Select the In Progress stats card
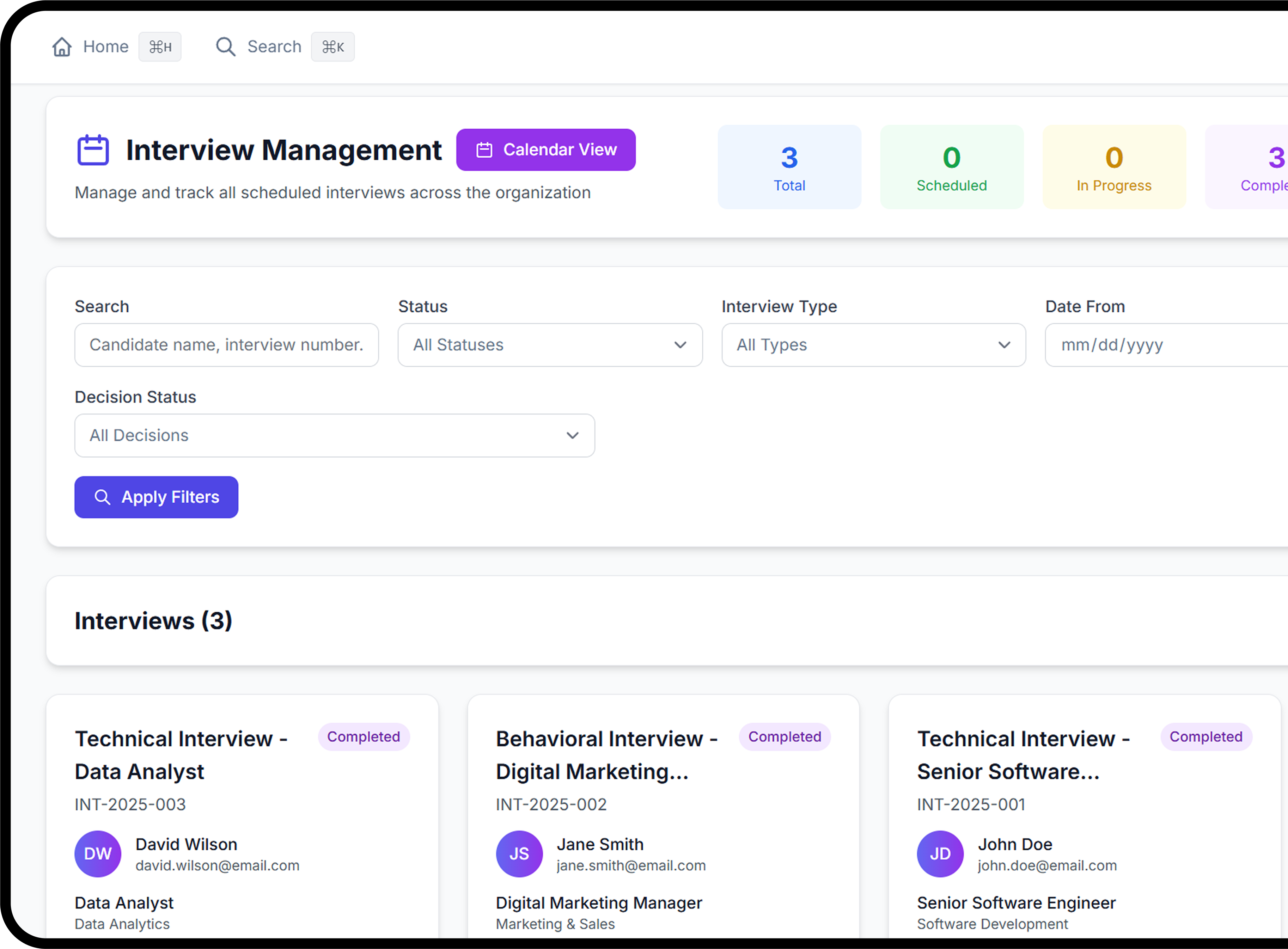 [x=1114, y=167]
